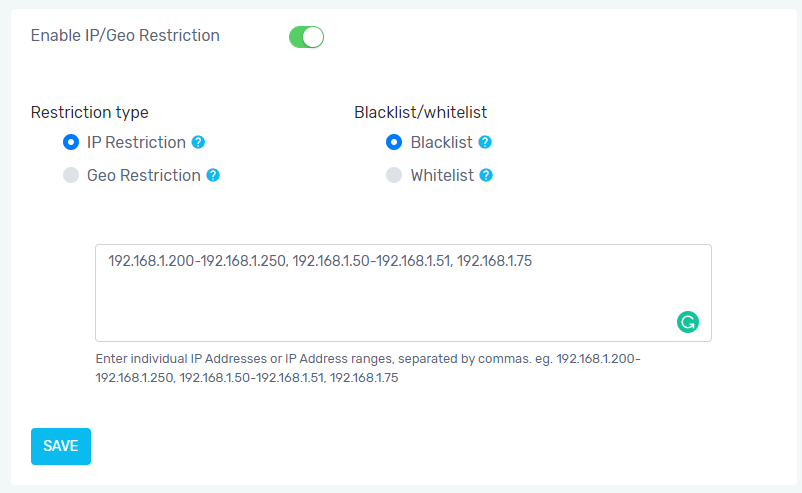Focus the IP address list text area
The height and width of the screenshot is (493, 802).
403,293
